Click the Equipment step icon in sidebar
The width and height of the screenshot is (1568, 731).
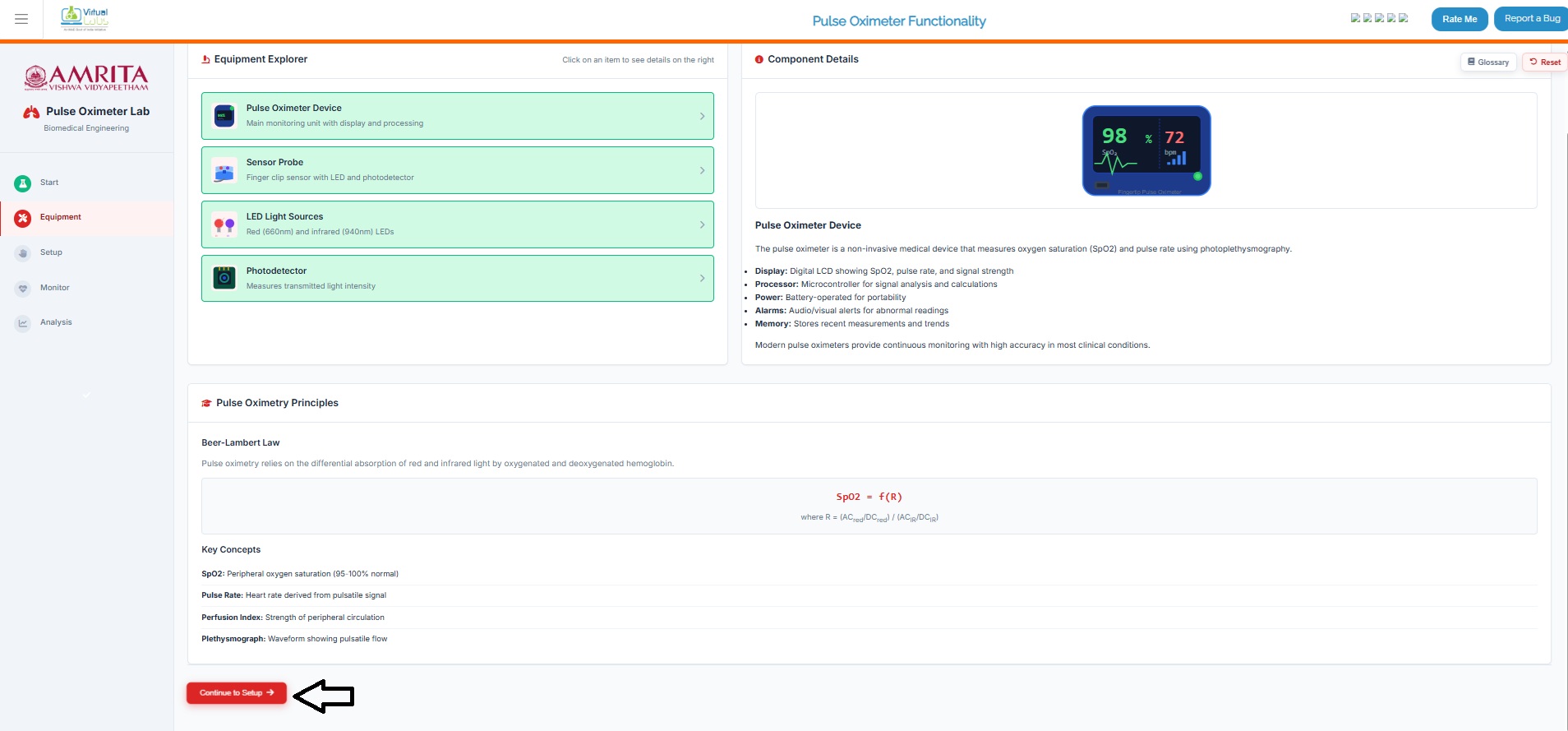coord(23,218)
